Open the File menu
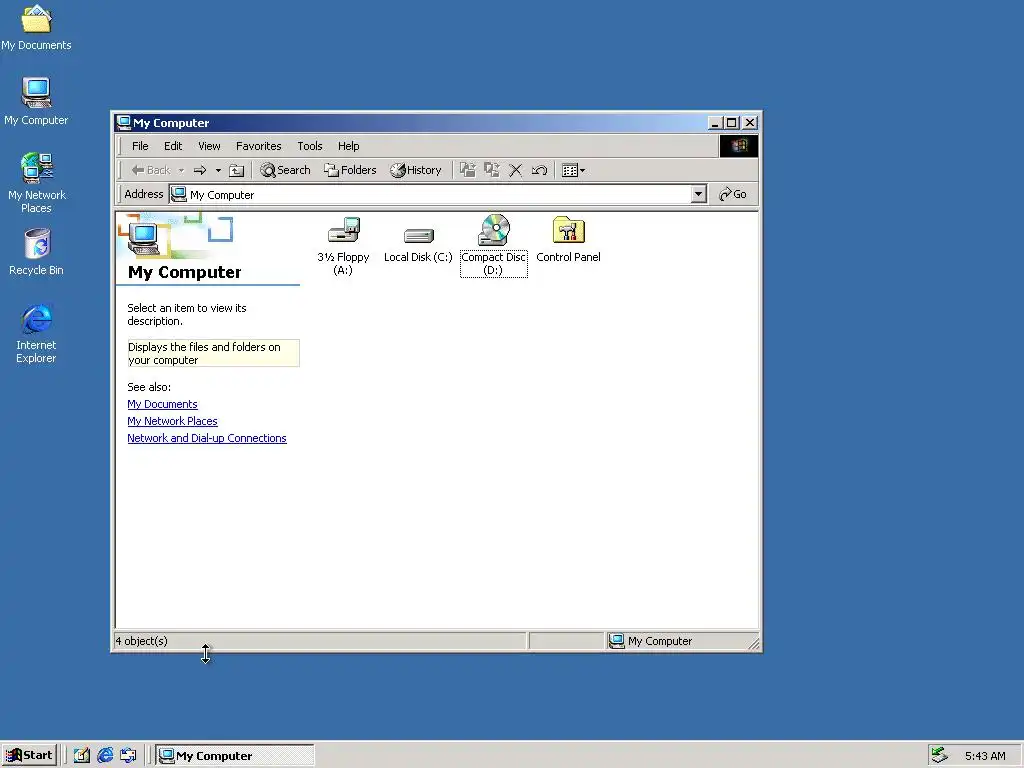The image size is (1024, 768). (140, 146)
